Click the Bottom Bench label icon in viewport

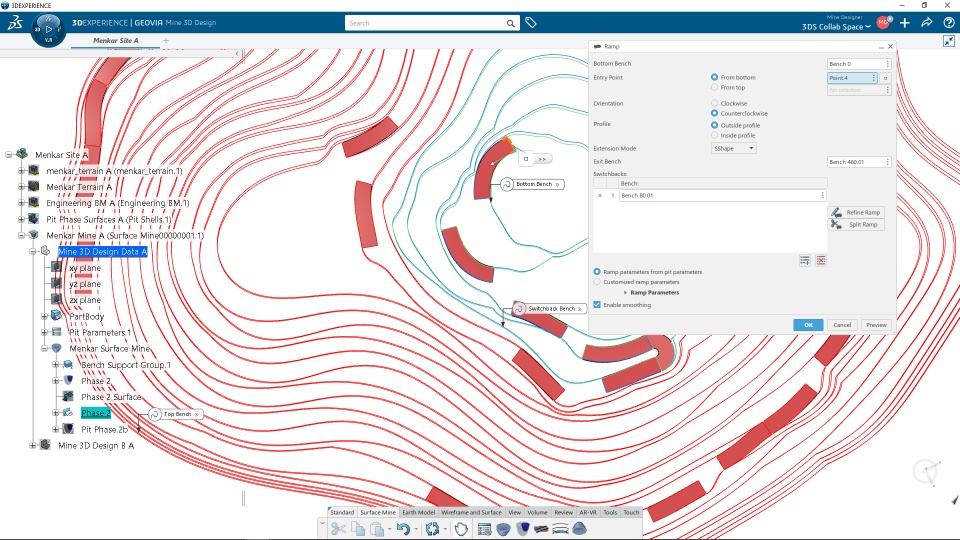(x=507, y=184)
